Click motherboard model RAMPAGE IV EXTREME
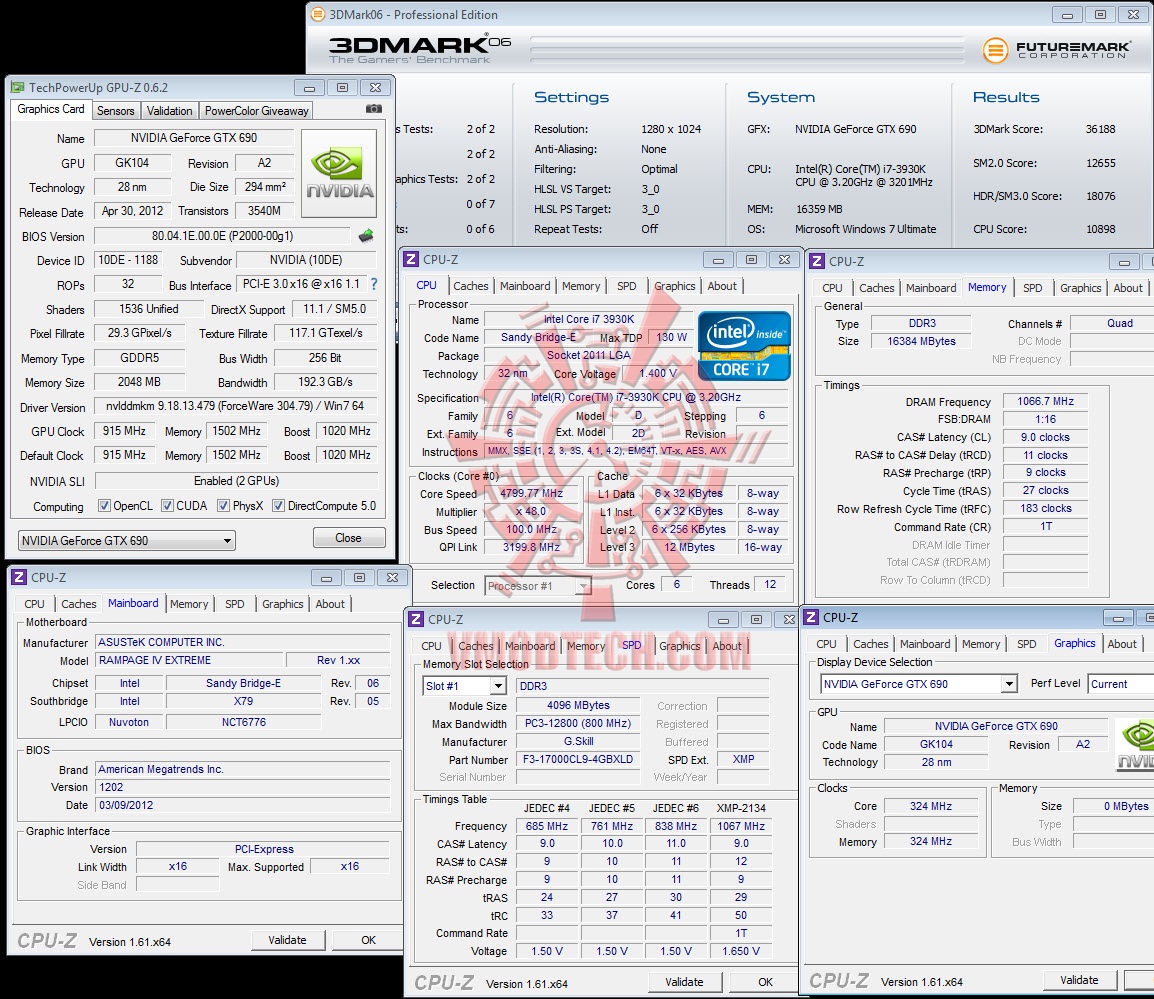This screenshot has width=1154, height=999. [189, 660]
